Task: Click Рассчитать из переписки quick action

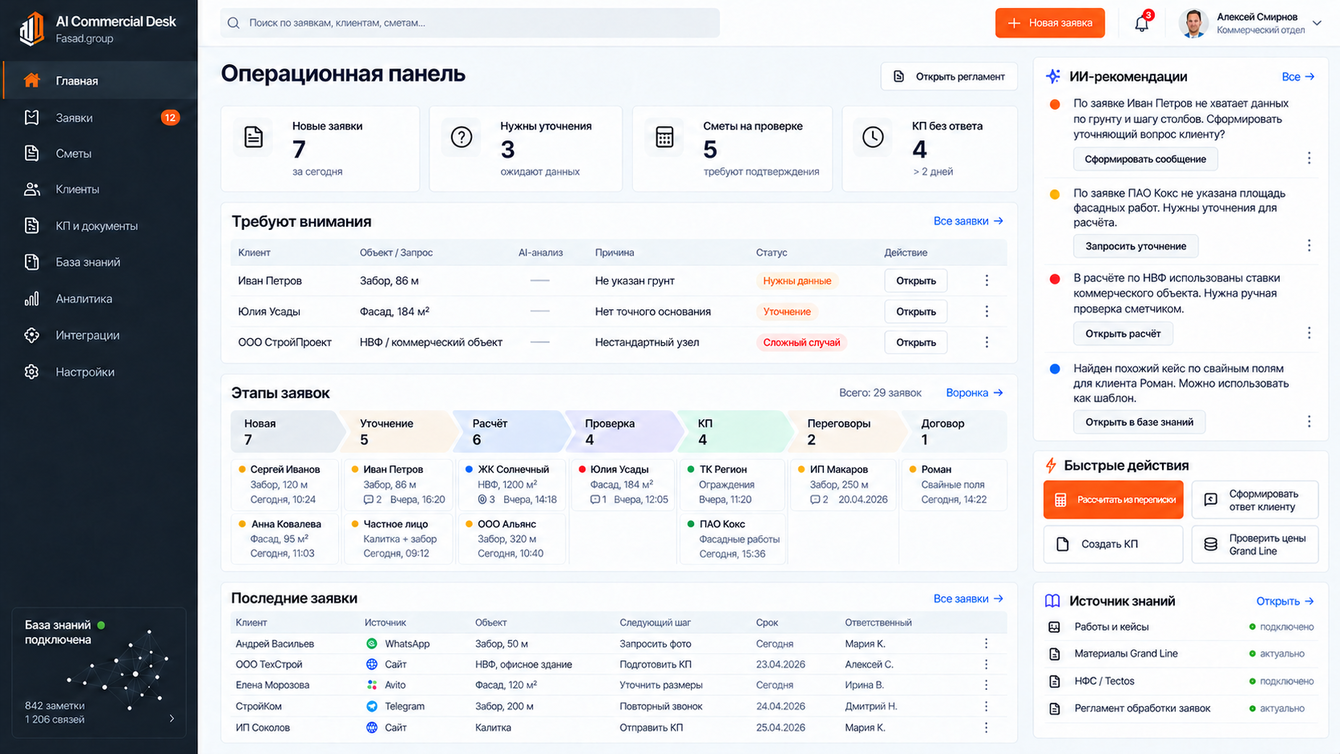Action: pos(1113,500)
